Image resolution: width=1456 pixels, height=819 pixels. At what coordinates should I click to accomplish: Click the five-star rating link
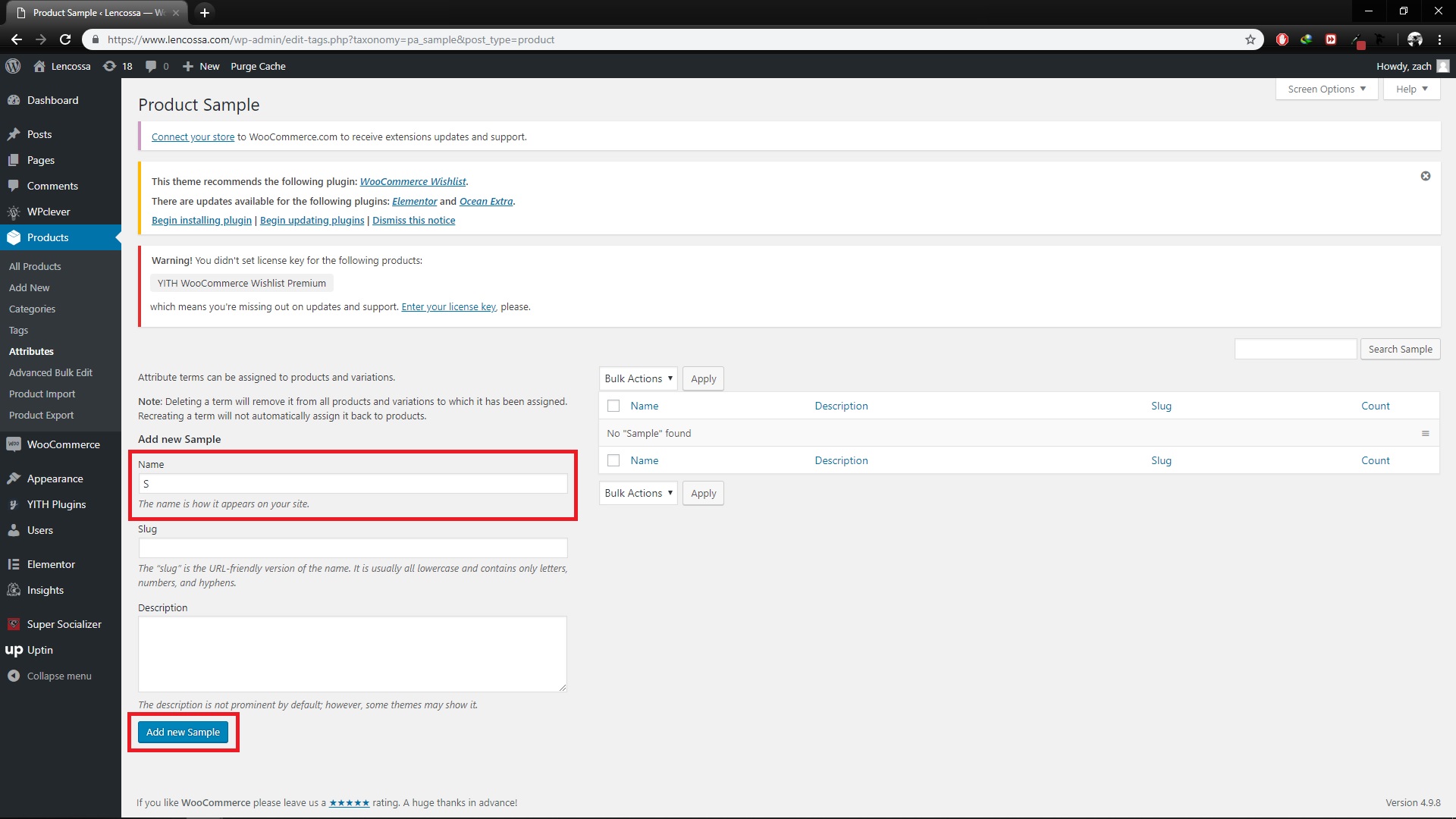[x=349, y=802]
